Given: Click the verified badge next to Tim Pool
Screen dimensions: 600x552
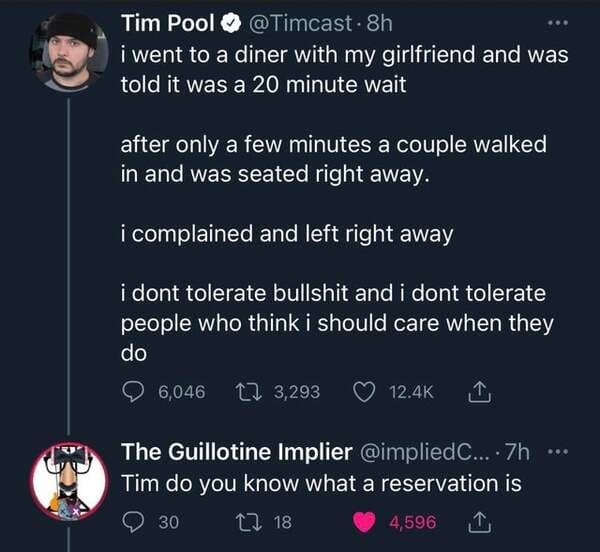Looking at the screenshot, I should 231,24.
